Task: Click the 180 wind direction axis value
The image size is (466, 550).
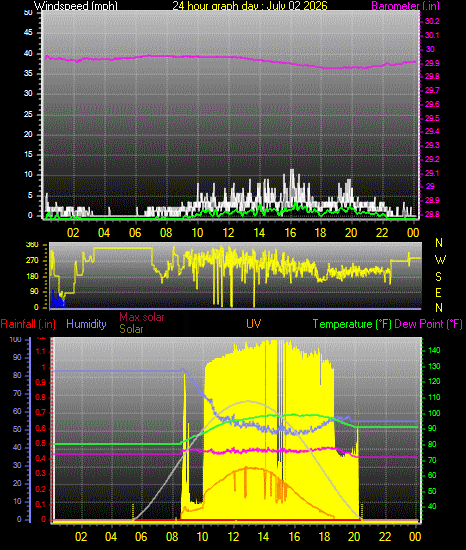Action: [x=32, y=276]
